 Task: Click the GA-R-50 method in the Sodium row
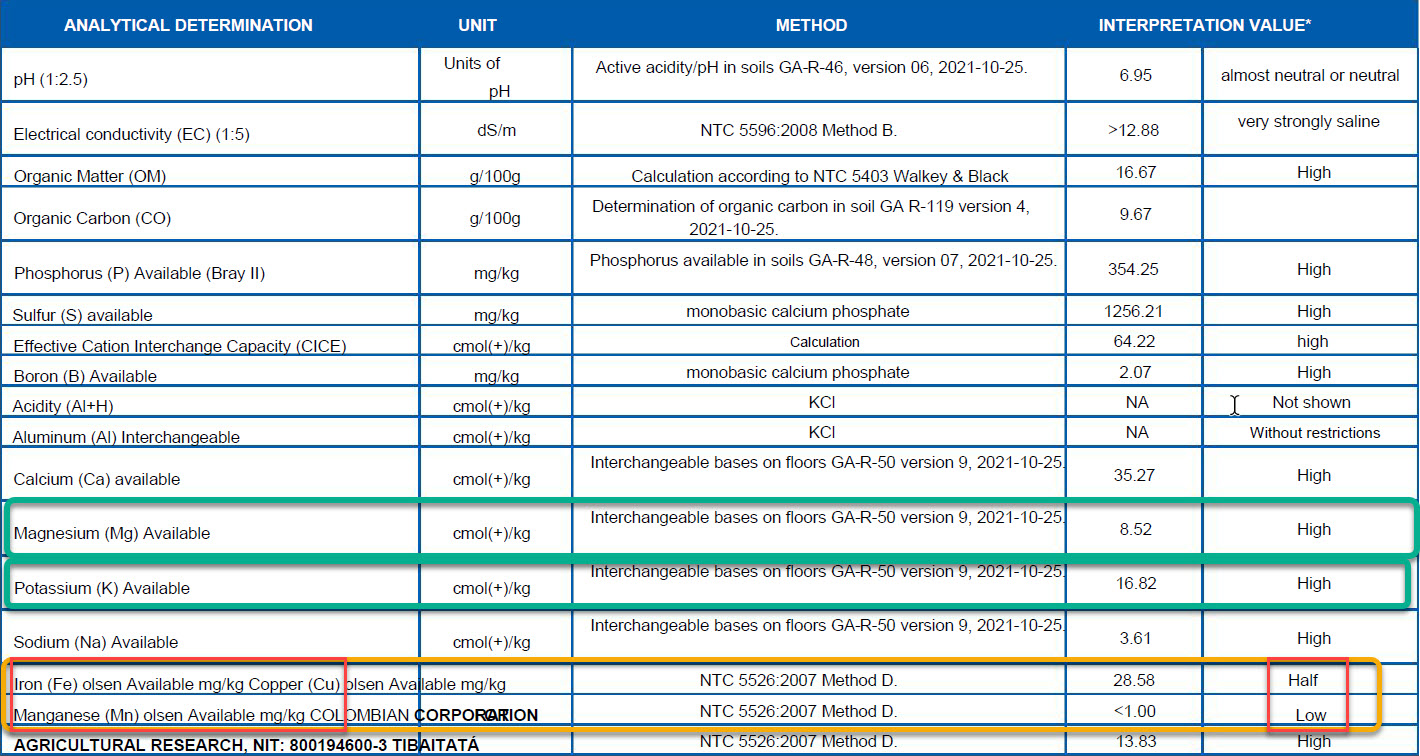pyautogui.click(x=828, y=625)
